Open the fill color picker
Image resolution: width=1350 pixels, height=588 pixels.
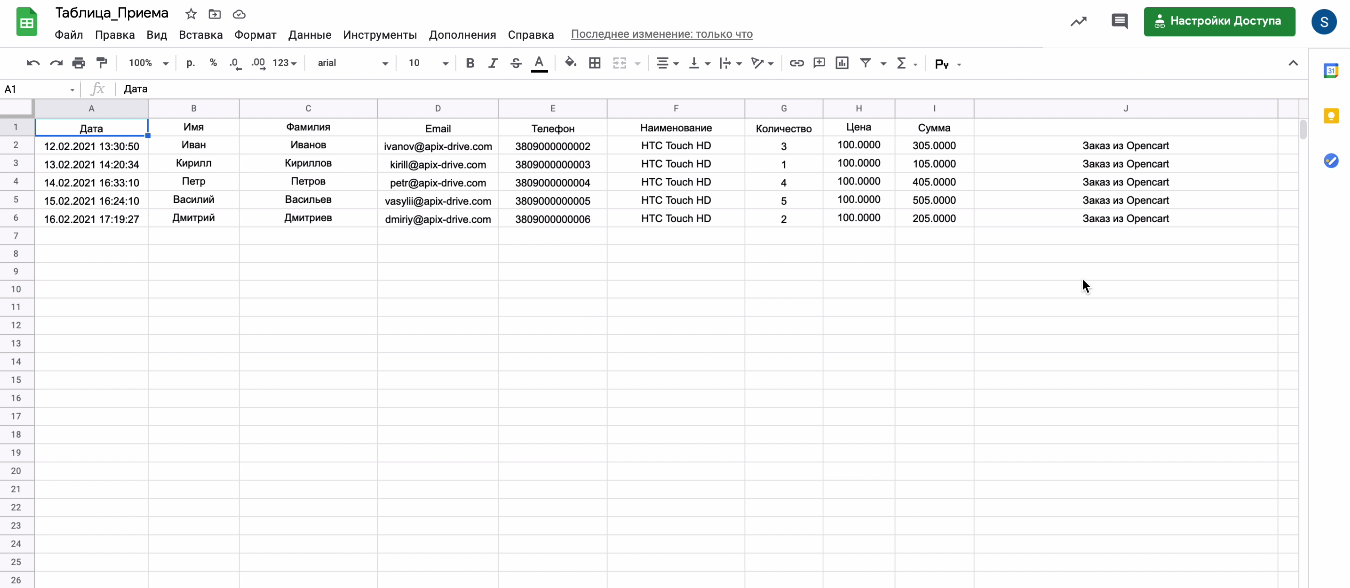[571, 63]
